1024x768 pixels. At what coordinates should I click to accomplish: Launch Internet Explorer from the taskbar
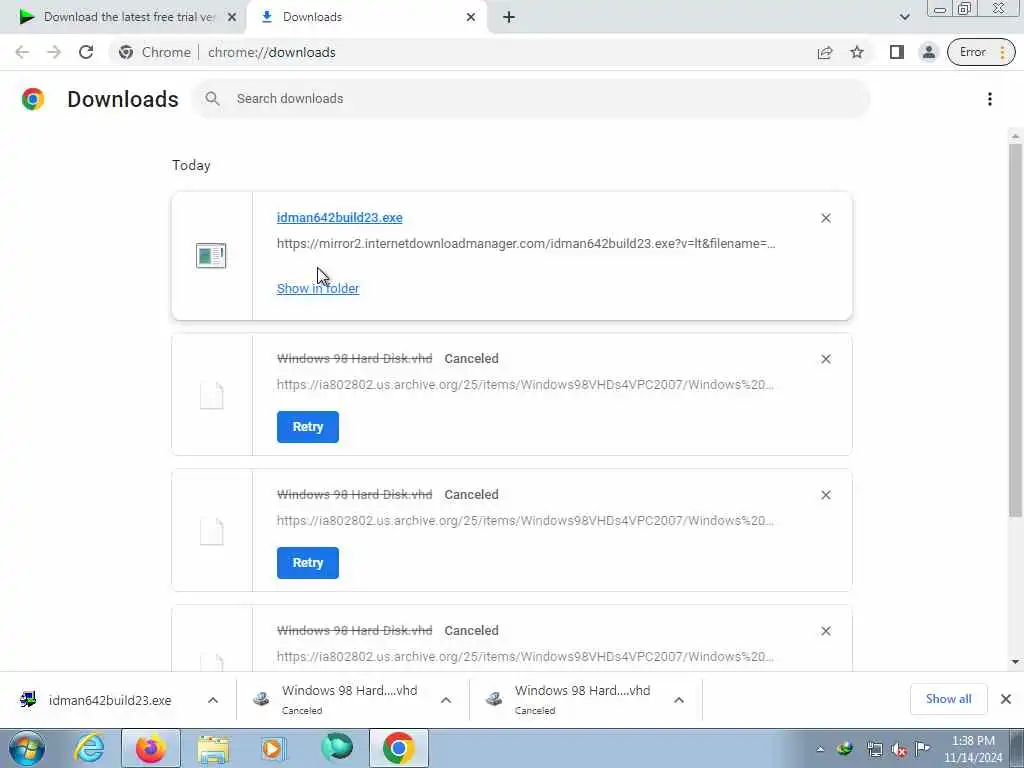pyautogui.click(x=89, y=748)
